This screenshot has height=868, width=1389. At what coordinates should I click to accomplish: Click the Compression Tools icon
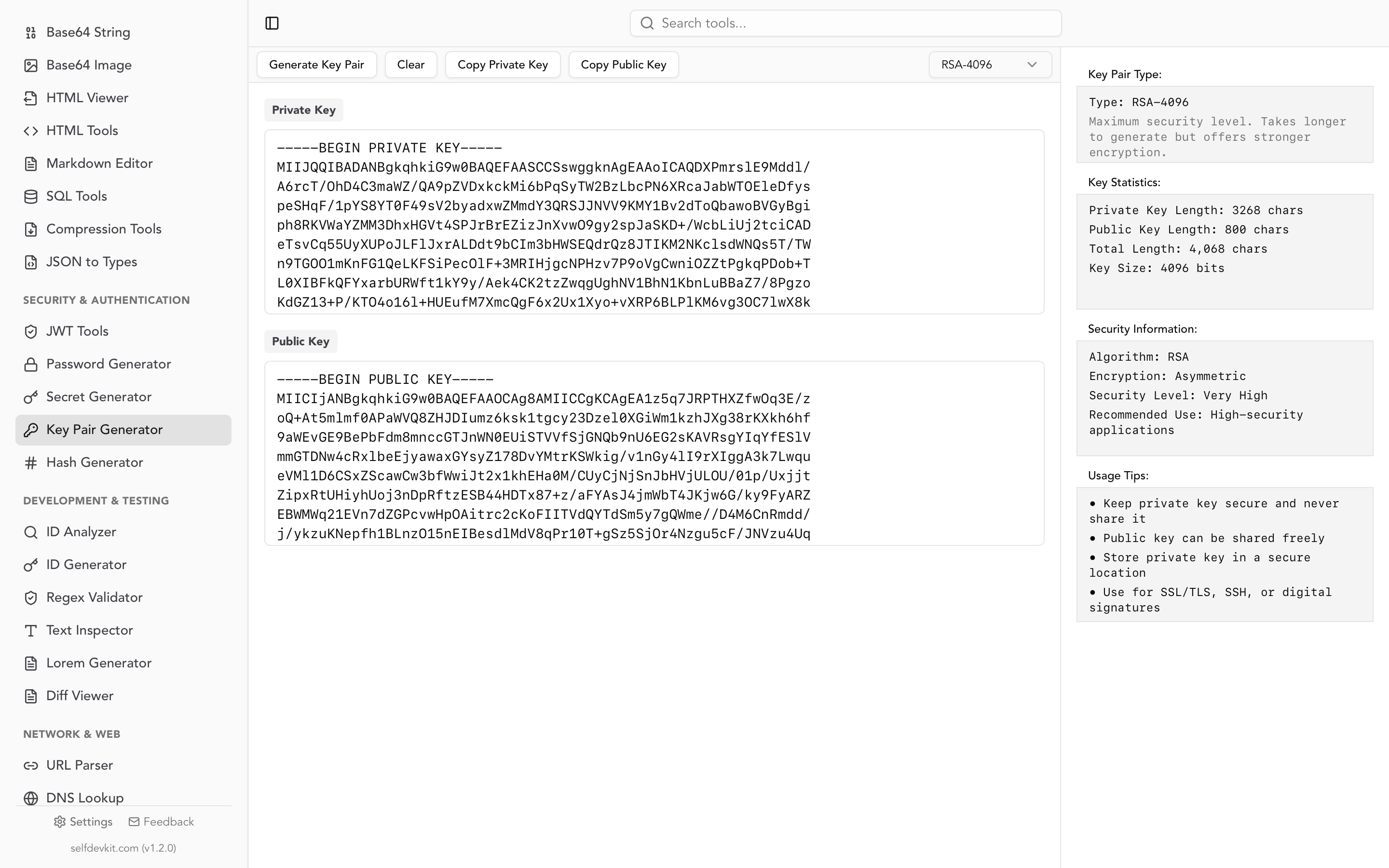click(31, 229)
